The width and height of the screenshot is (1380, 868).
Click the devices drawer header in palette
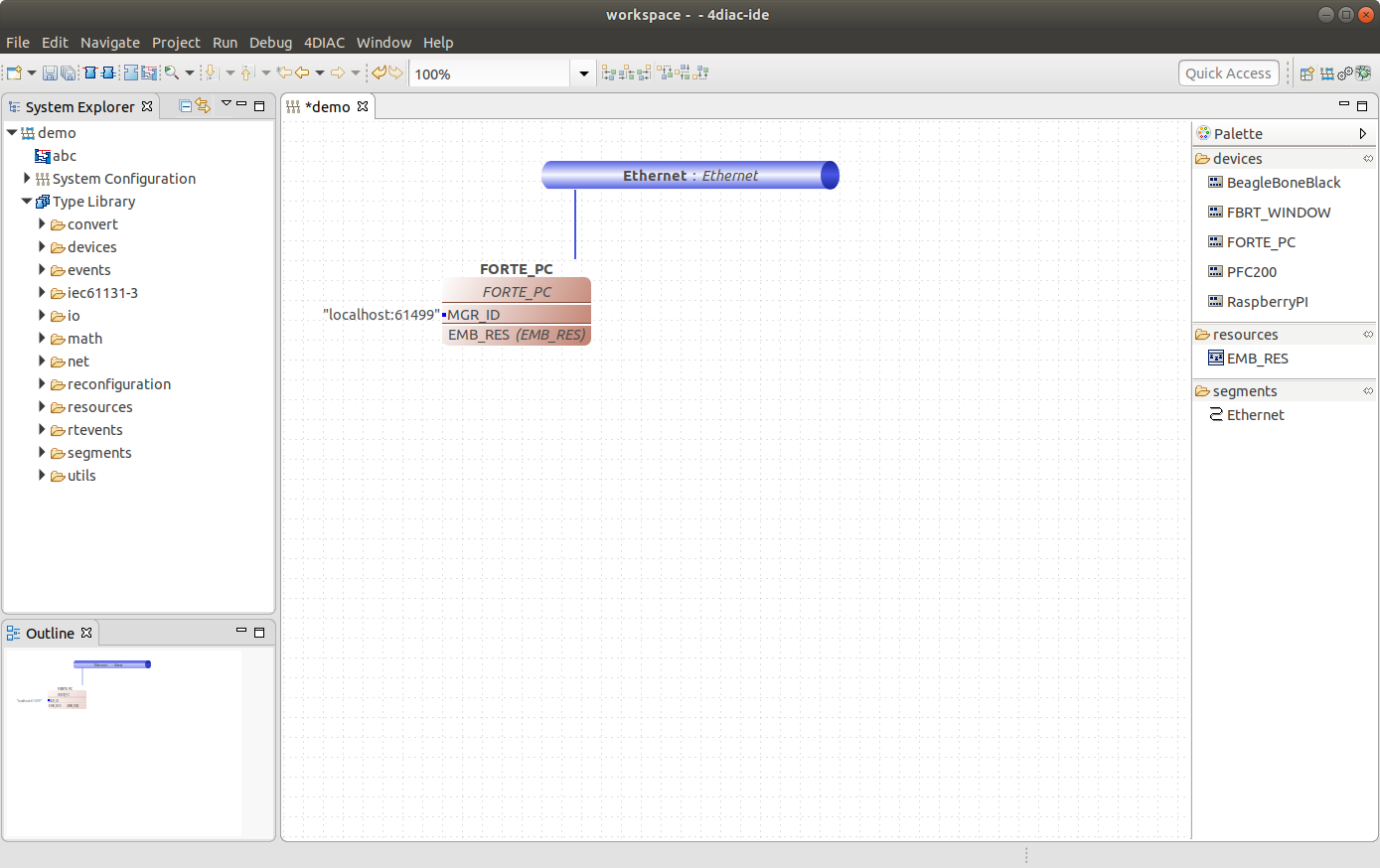[1285, 159]
